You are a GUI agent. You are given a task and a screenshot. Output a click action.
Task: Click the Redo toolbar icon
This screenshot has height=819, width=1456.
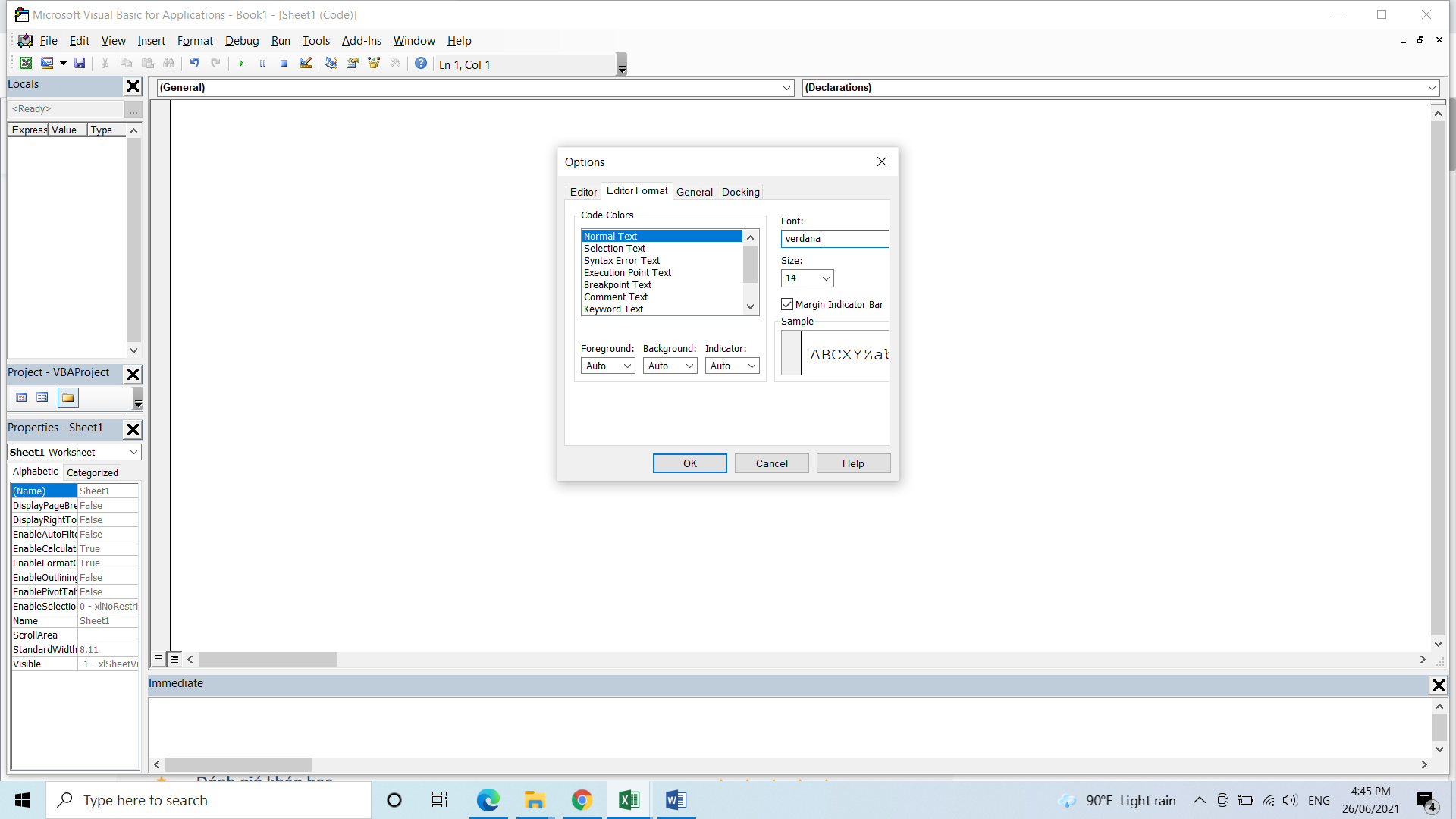click(x=216, y=64)
